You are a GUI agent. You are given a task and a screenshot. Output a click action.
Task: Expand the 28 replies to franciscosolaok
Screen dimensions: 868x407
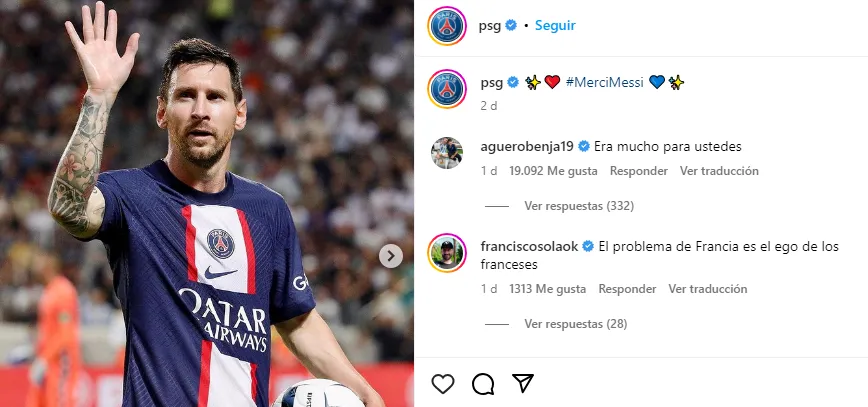(x=575, y=324)
